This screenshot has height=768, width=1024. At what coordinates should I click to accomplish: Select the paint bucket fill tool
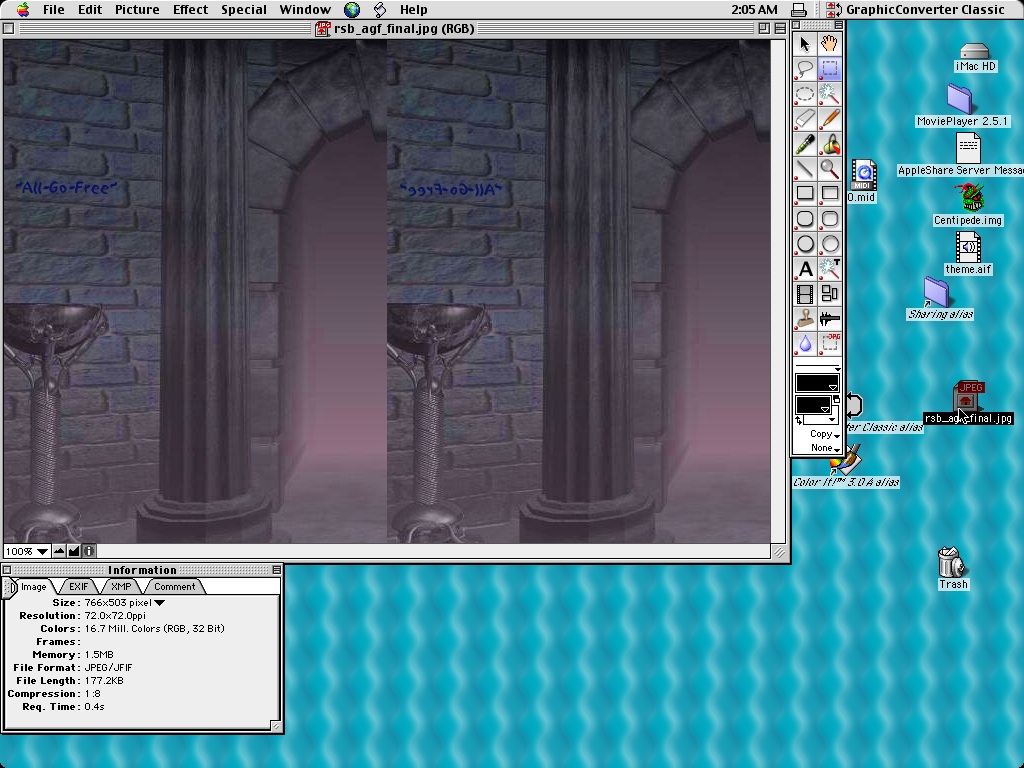[829, 144]
